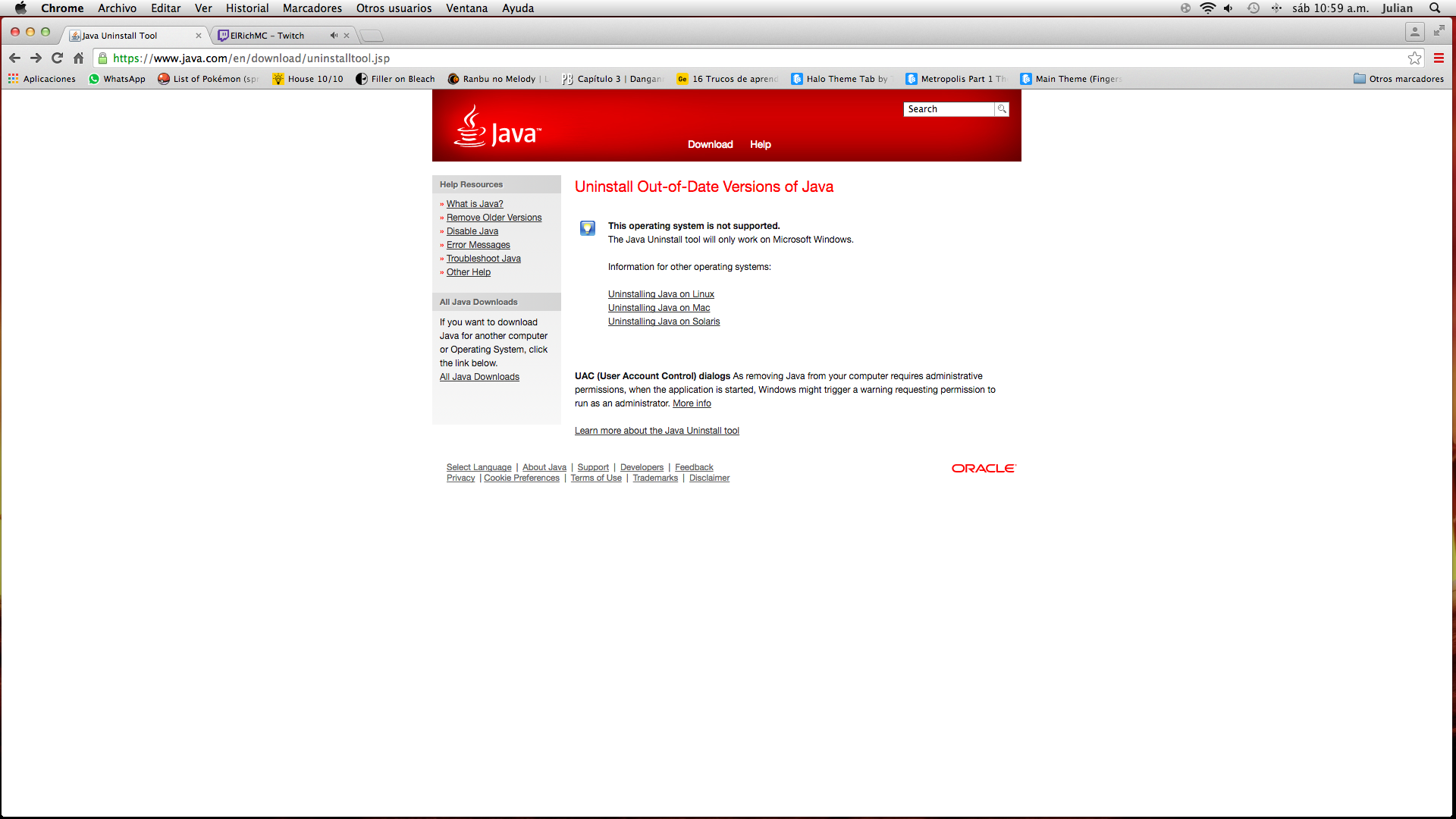Close the ElRichMC Twitch tab
Screen dimensions: 1456x819
[347, 36]
